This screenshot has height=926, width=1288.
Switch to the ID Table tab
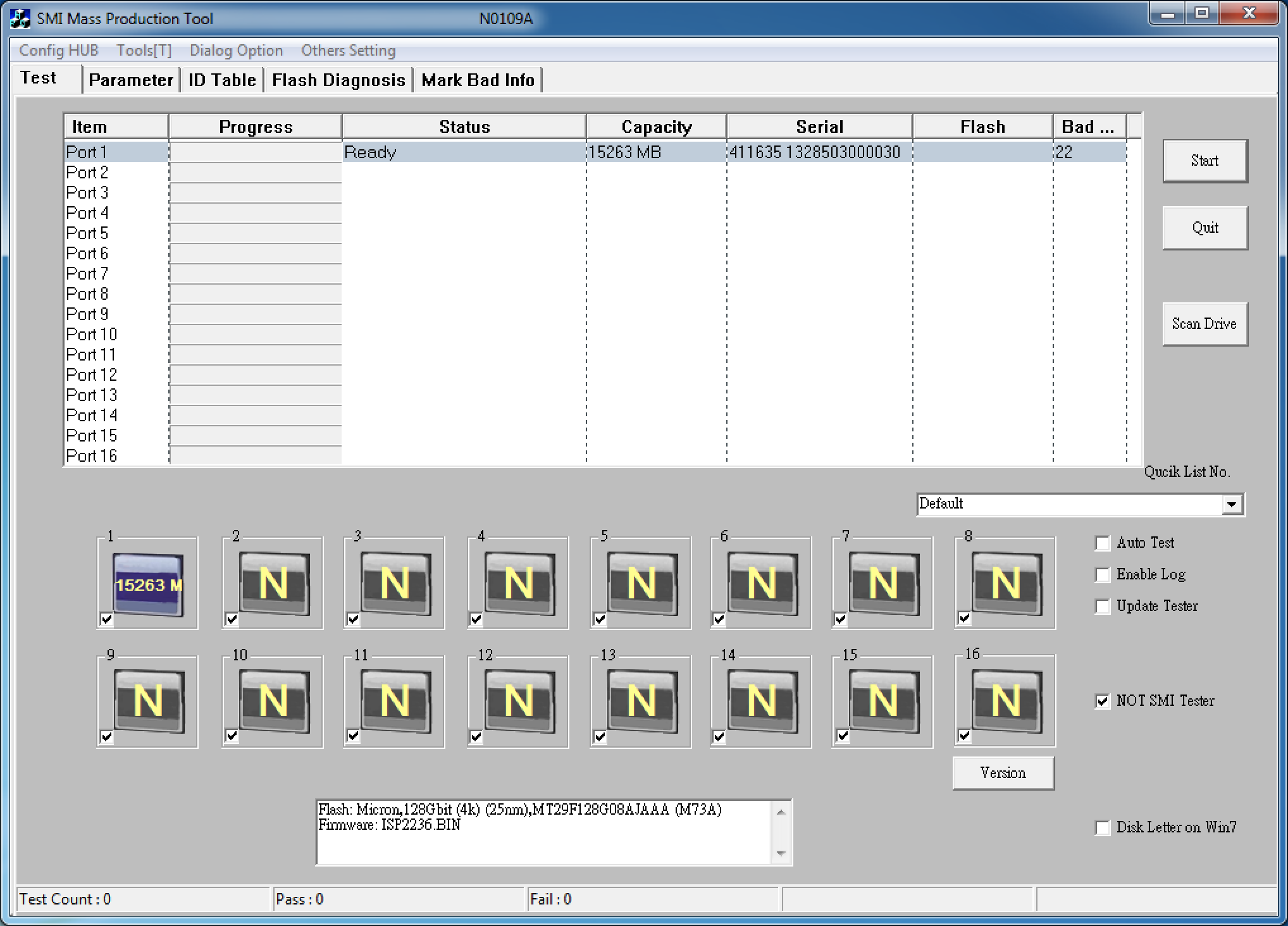[222, 80]
